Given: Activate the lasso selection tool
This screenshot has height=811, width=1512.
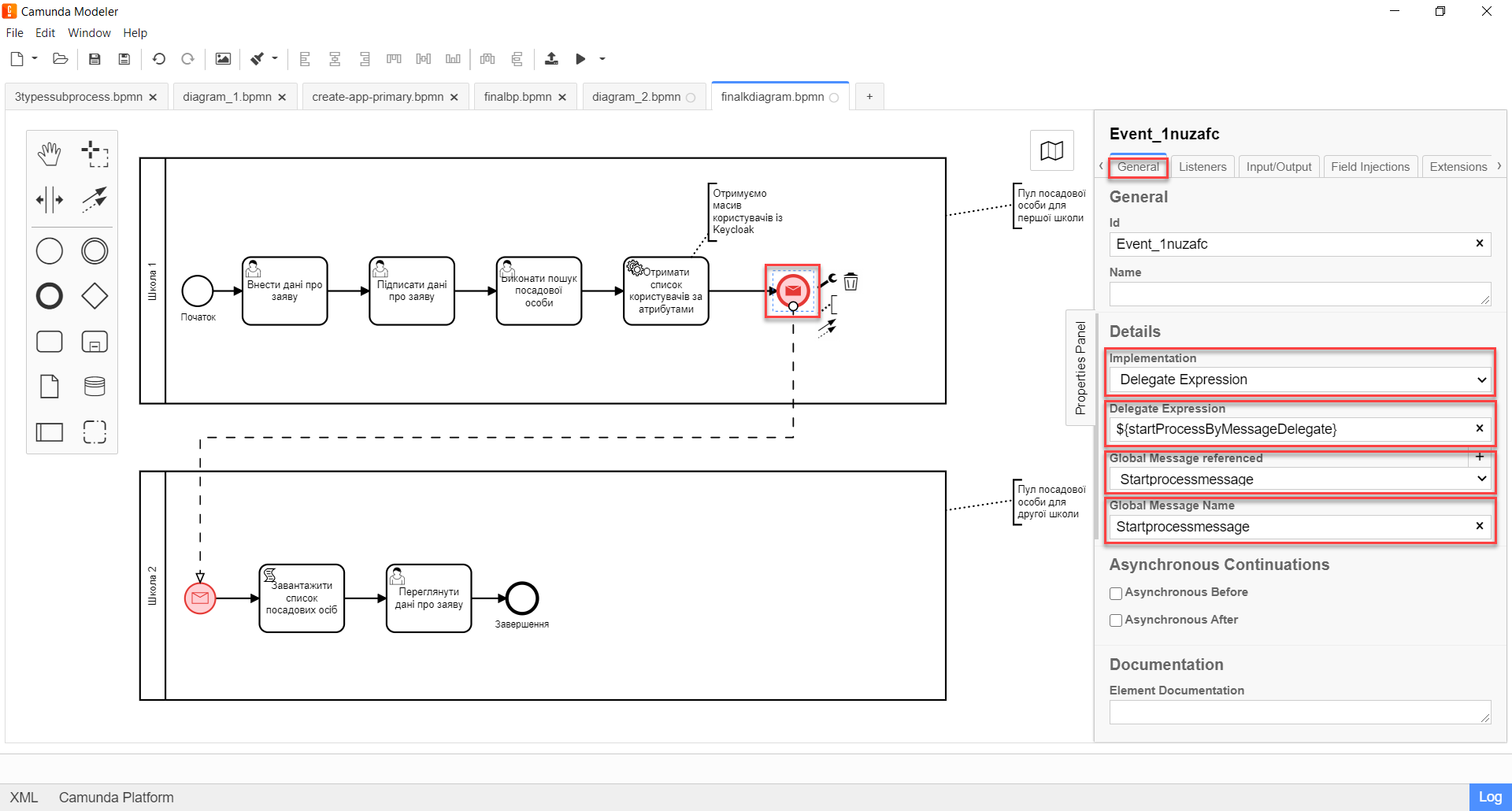Looking at the screenshot, I should (94, 154).
